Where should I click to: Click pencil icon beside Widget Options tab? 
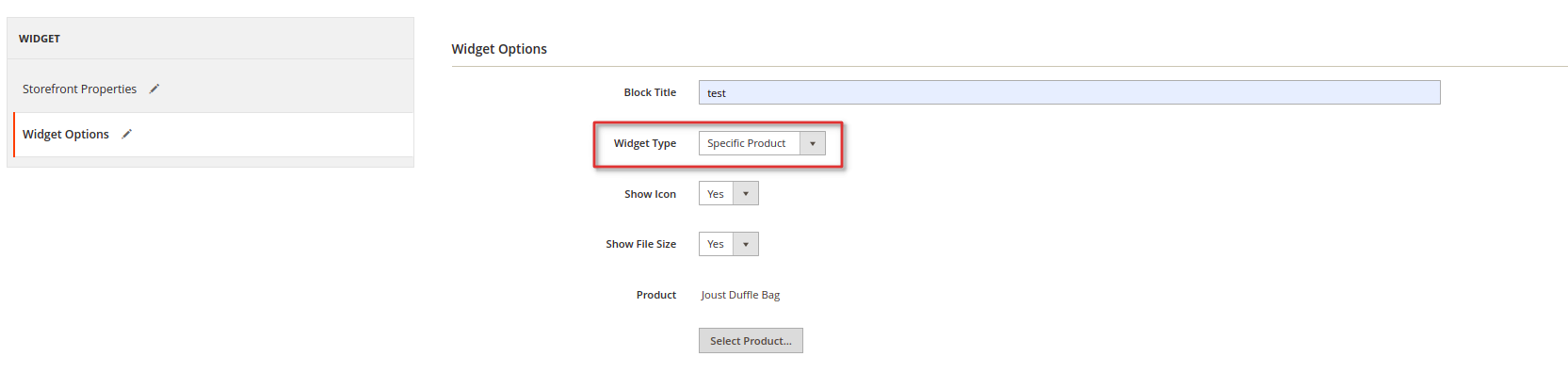(x=126, y=134)
